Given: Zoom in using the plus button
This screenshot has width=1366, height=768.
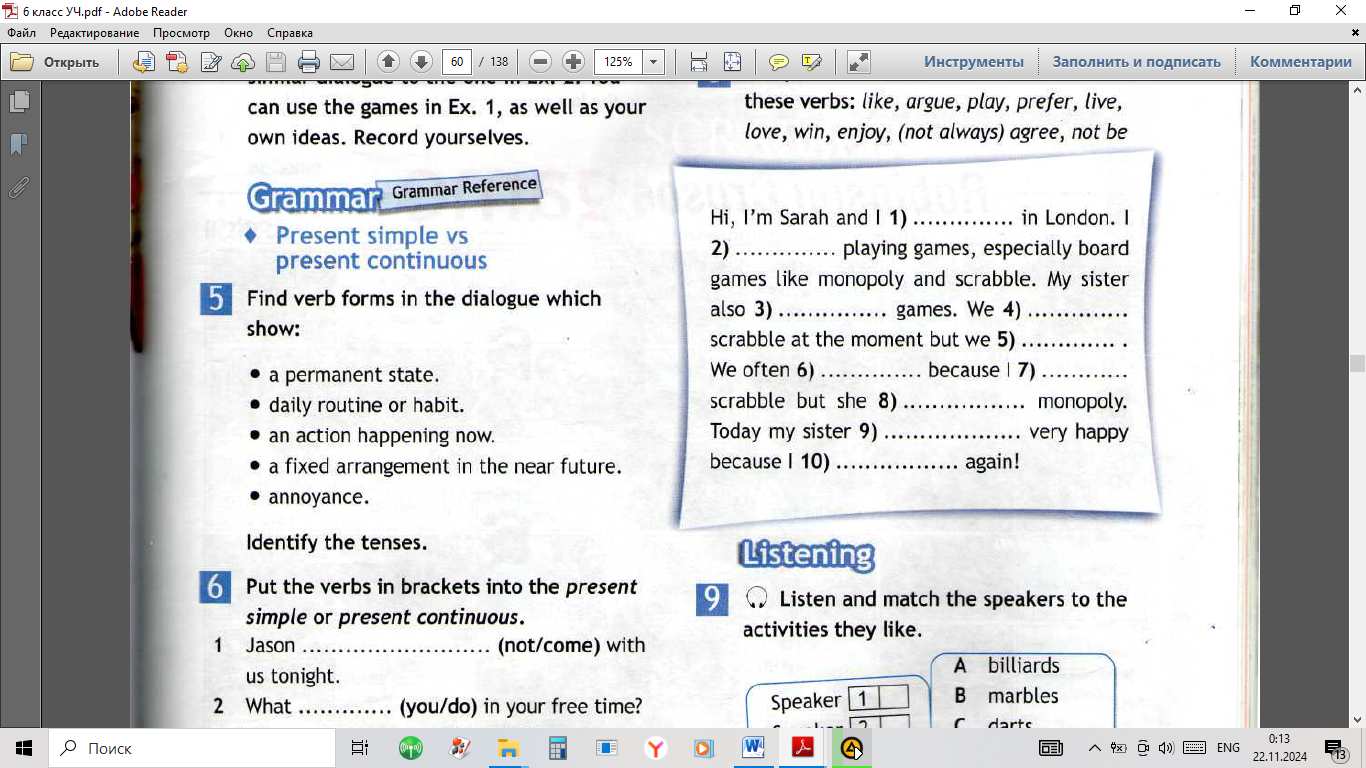Looking at the screenshot, I should (x=573, y=62).
